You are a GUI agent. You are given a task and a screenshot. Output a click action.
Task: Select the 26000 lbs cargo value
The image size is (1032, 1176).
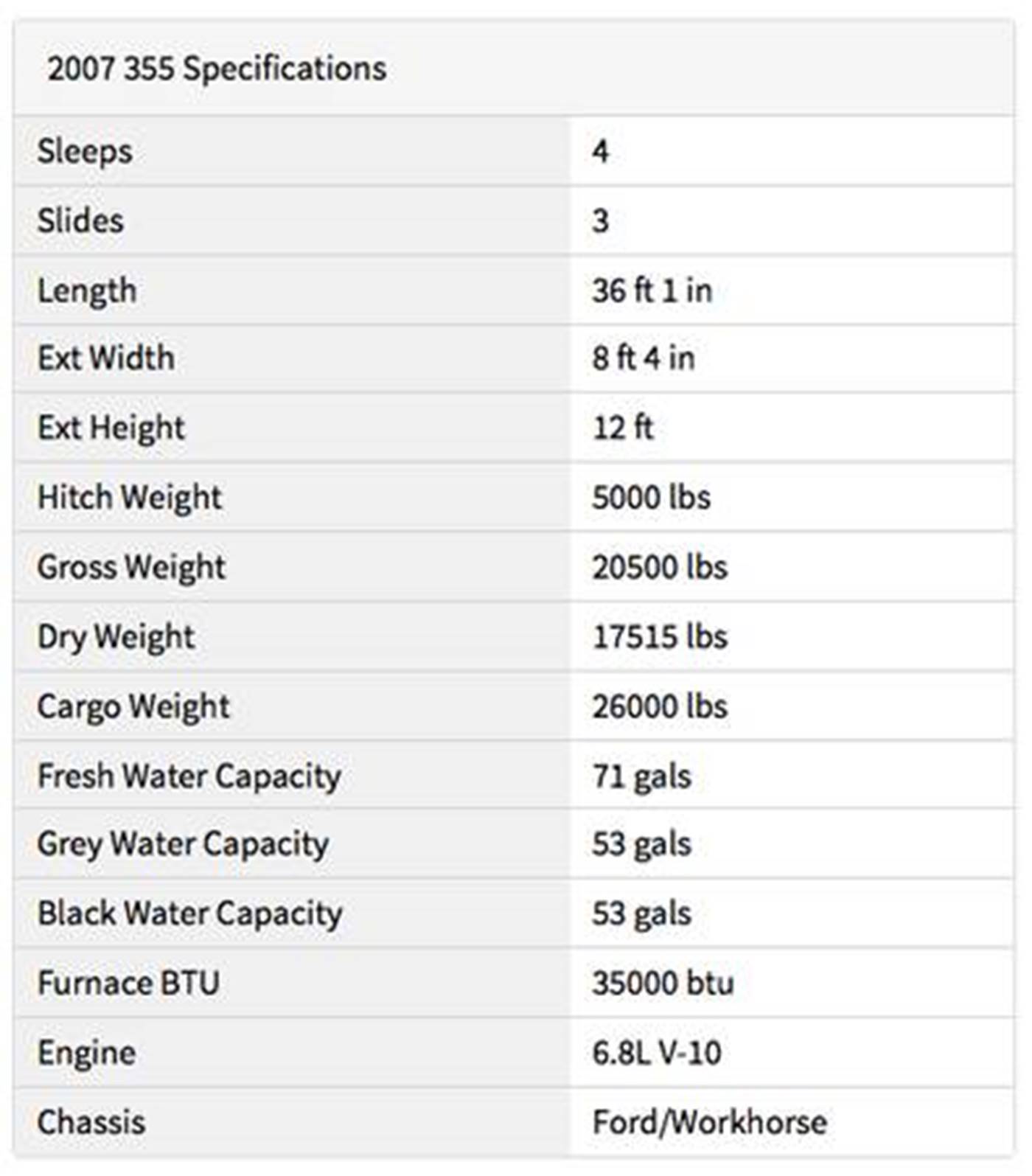pyautogui.click(x=660, y=706)
